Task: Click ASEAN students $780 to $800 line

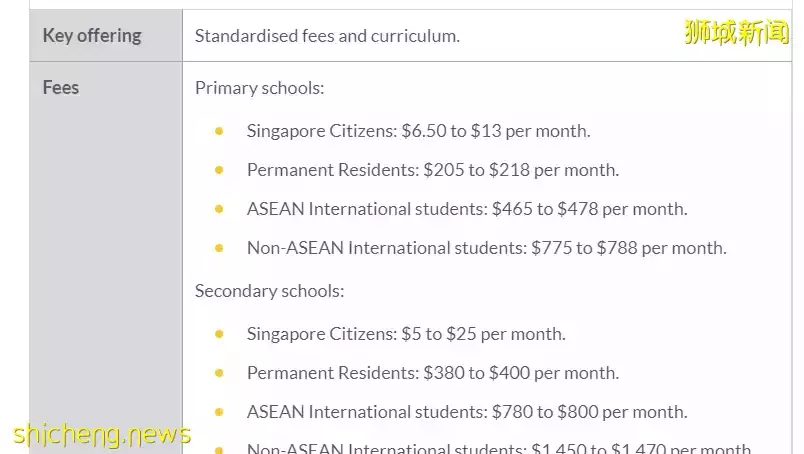Action: coord(467,412)
